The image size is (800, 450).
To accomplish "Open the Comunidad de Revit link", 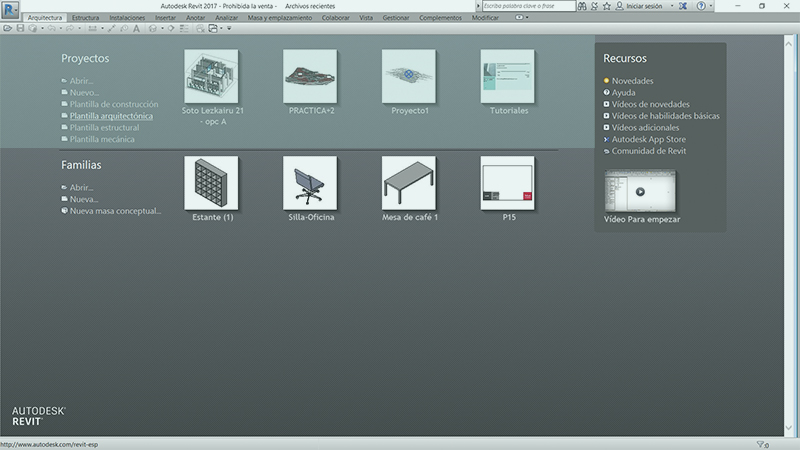I will coord(648,151).
